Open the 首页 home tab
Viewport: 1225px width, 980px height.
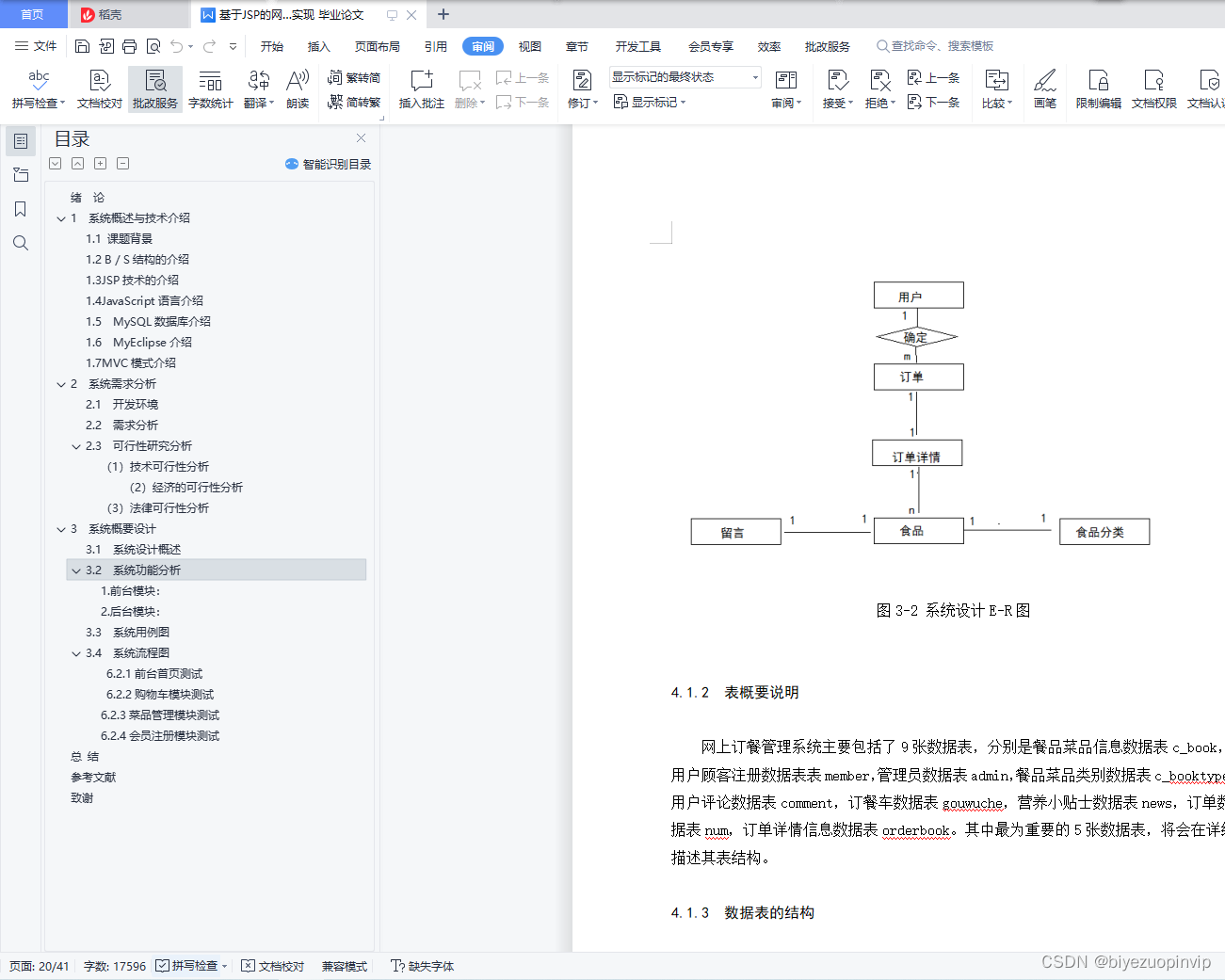(33, 14)
